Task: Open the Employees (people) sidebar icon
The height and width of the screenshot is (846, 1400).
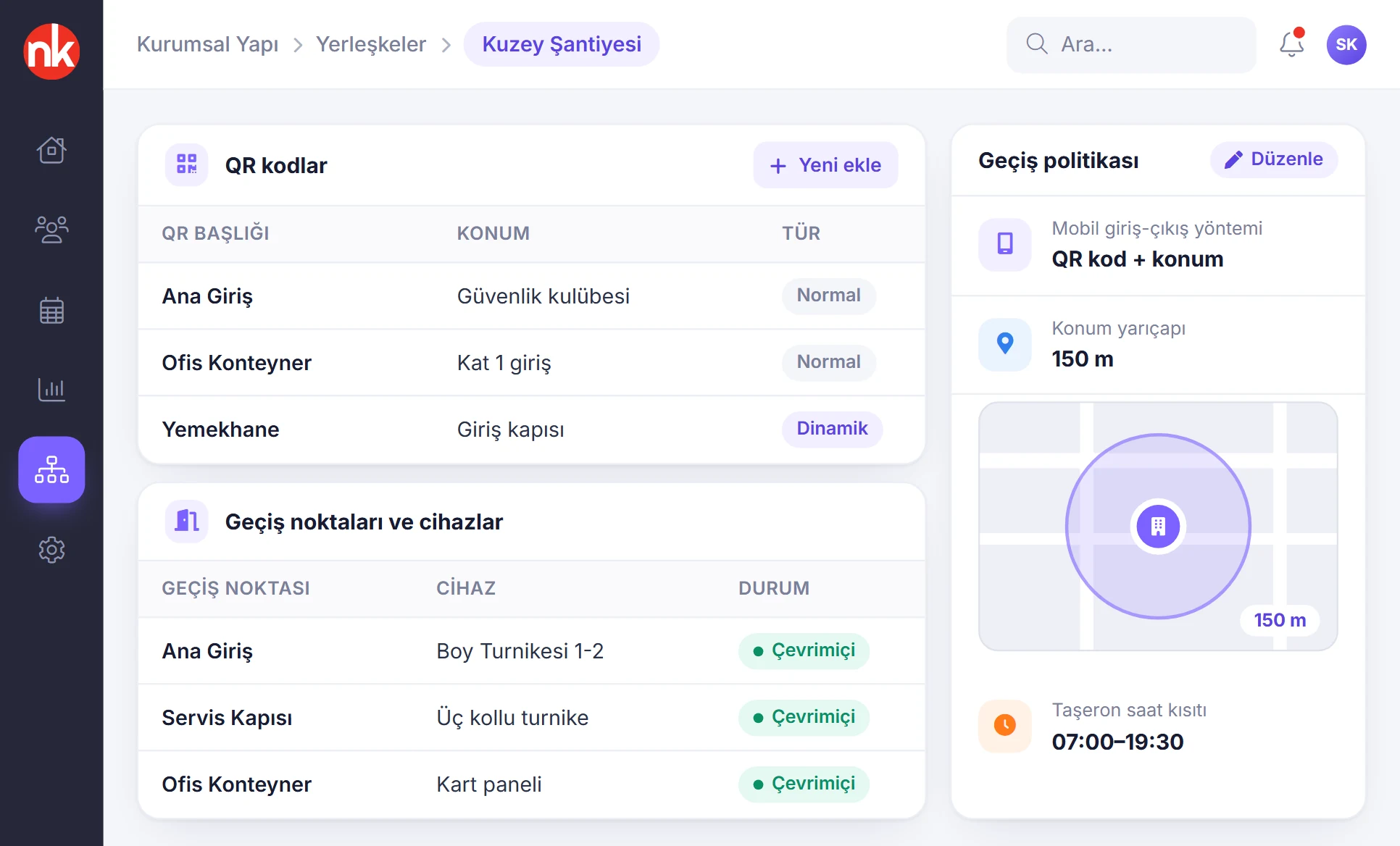Action: (x=51, y=230)
